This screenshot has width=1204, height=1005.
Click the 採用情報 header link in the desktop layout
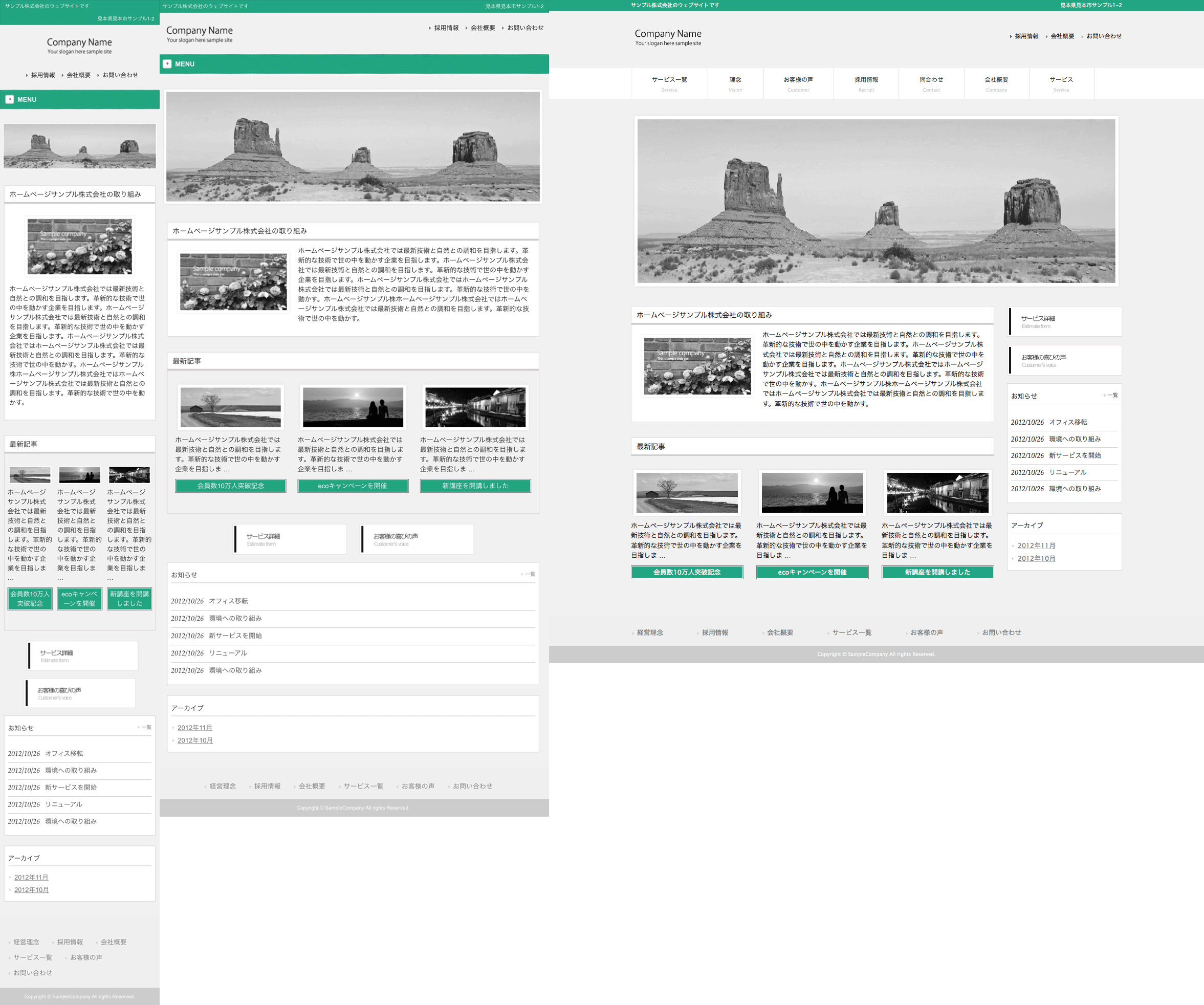[1026, 36]
